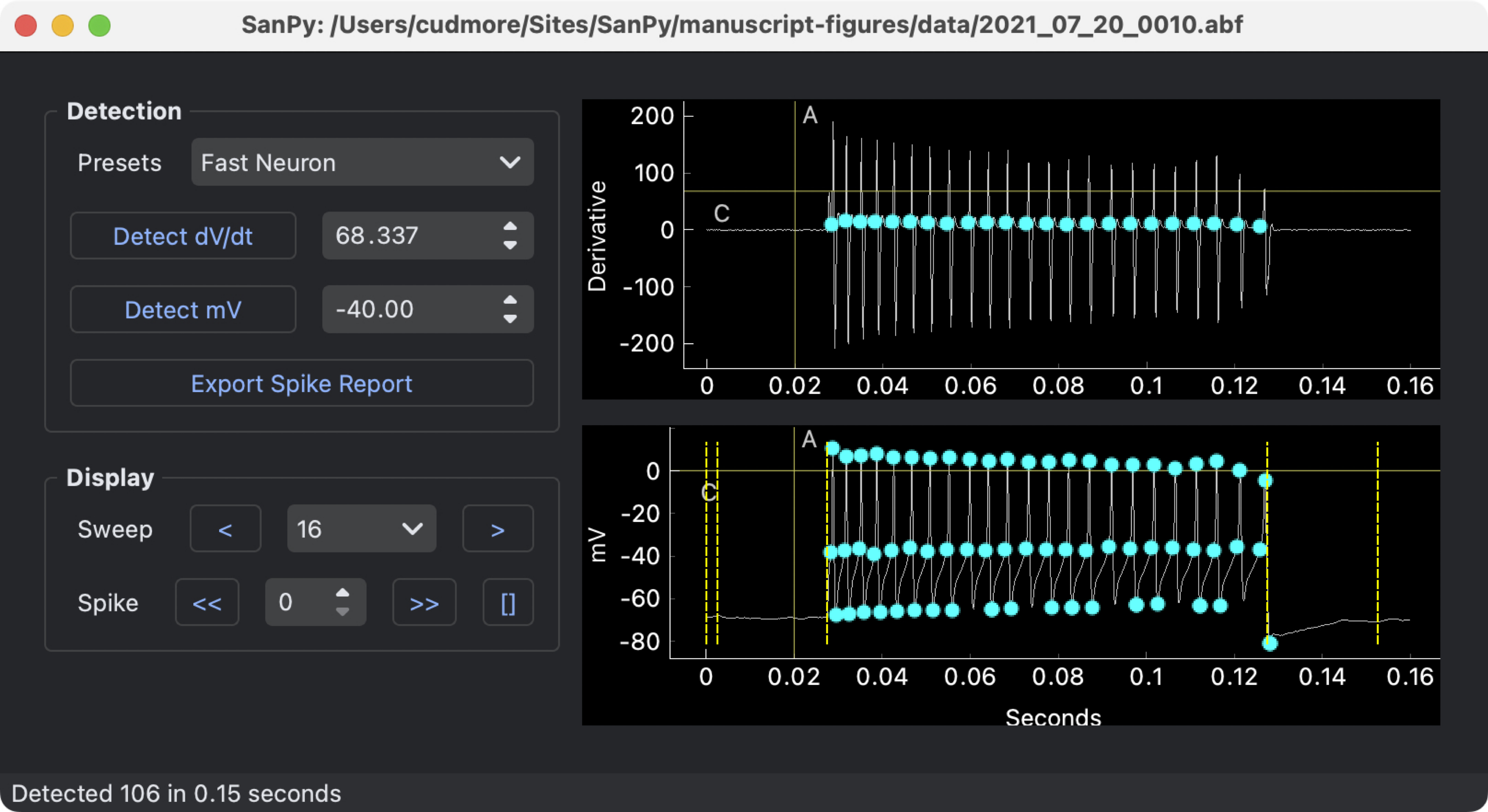1488x812 pixels.
Task: Click the Detect mV button
Action: (185, 308)
